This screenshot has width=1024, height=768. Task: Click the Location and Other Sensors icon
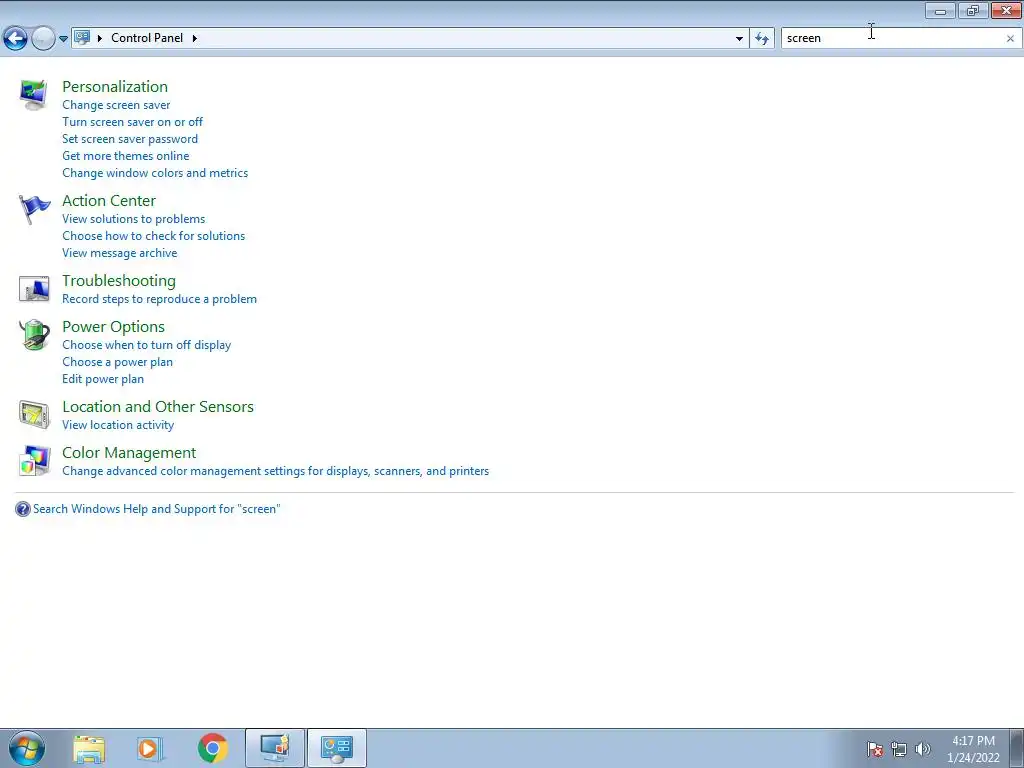tap(34, 415)
